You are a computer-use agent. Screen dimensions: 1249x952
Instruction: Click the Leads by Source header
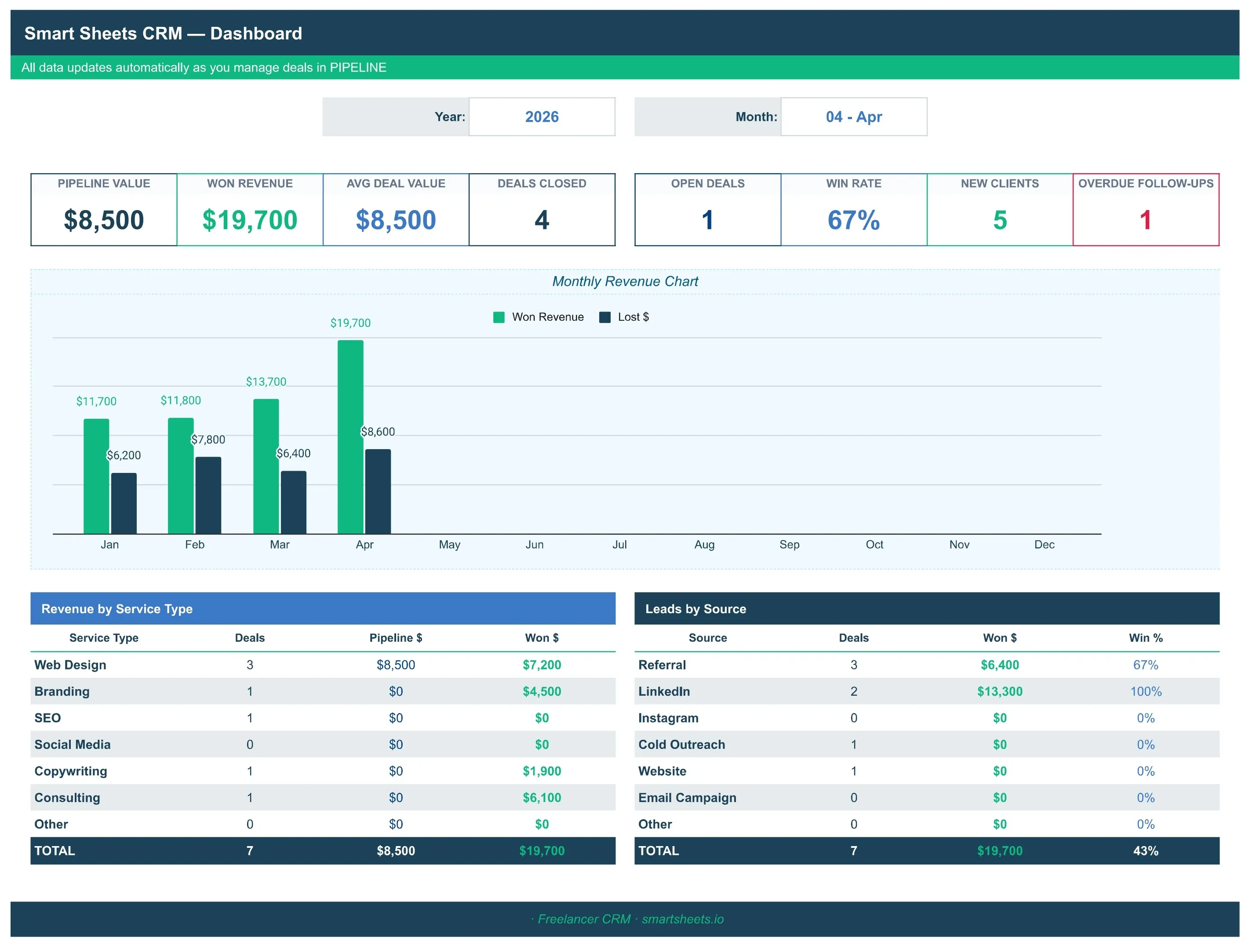click(x=927, y=609)
